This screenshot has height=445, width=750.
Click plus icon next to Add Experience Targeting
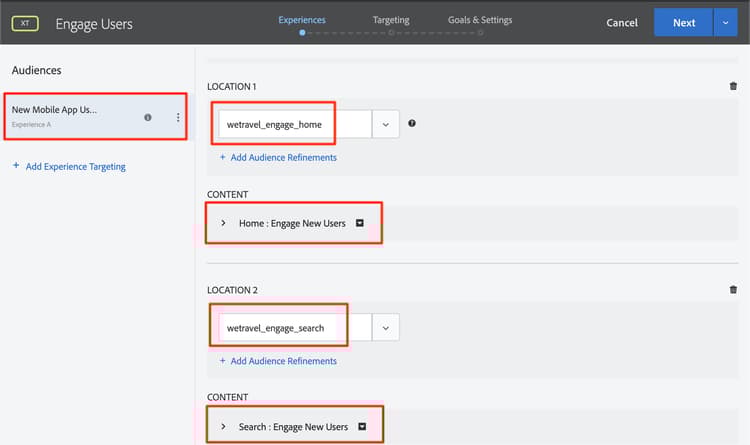tap(16, 166)
